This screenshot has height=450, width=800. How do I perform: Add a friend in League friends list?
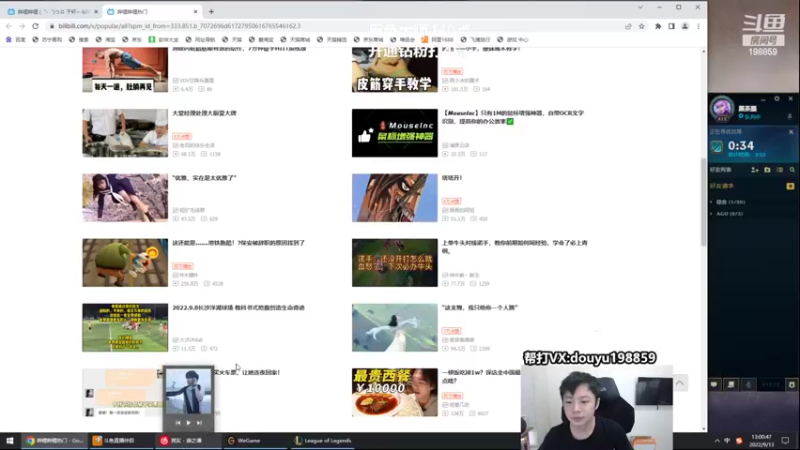pos(755,170)
